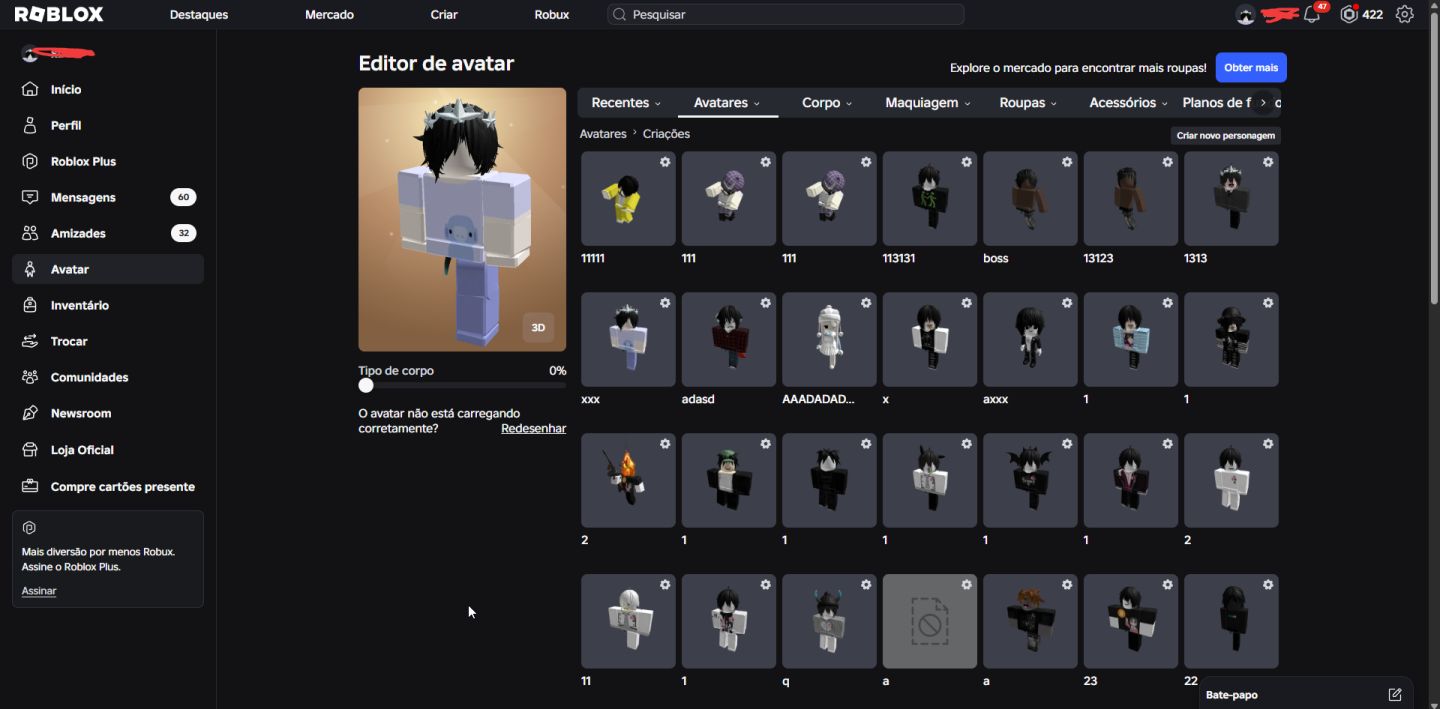Open Roblox Plus in the sidebar
Screen dimensions: 1440x709
[108, 161]
